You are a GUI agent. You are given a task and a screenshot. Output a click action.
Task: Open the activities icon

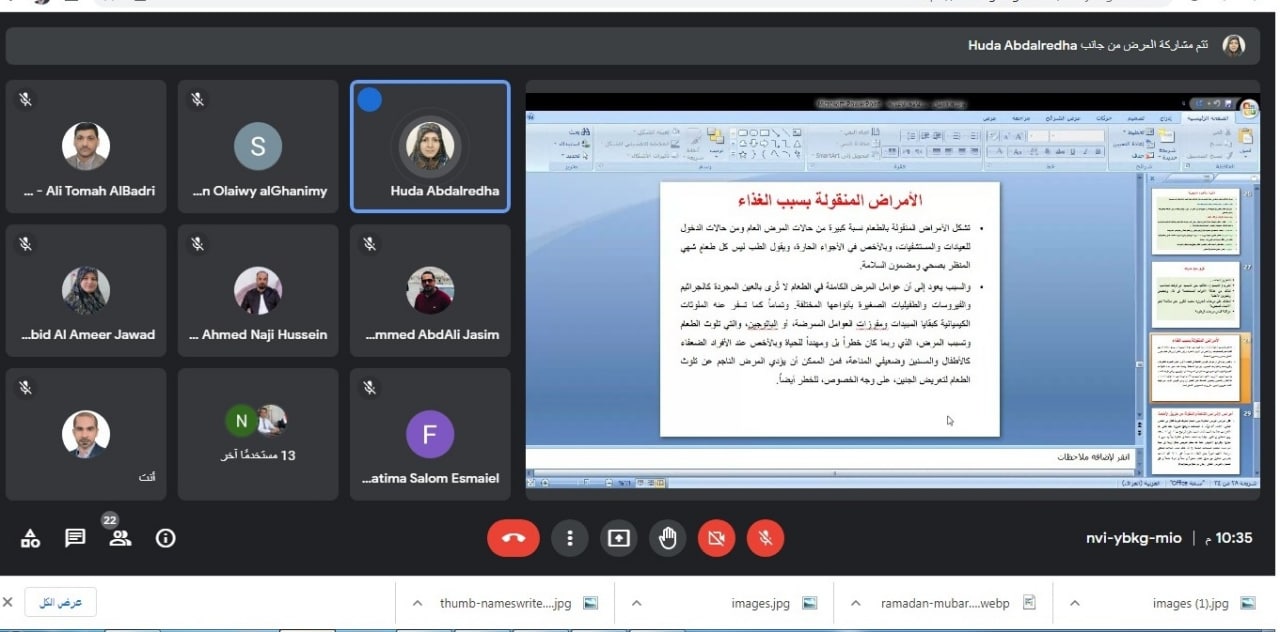pos(30,538)
